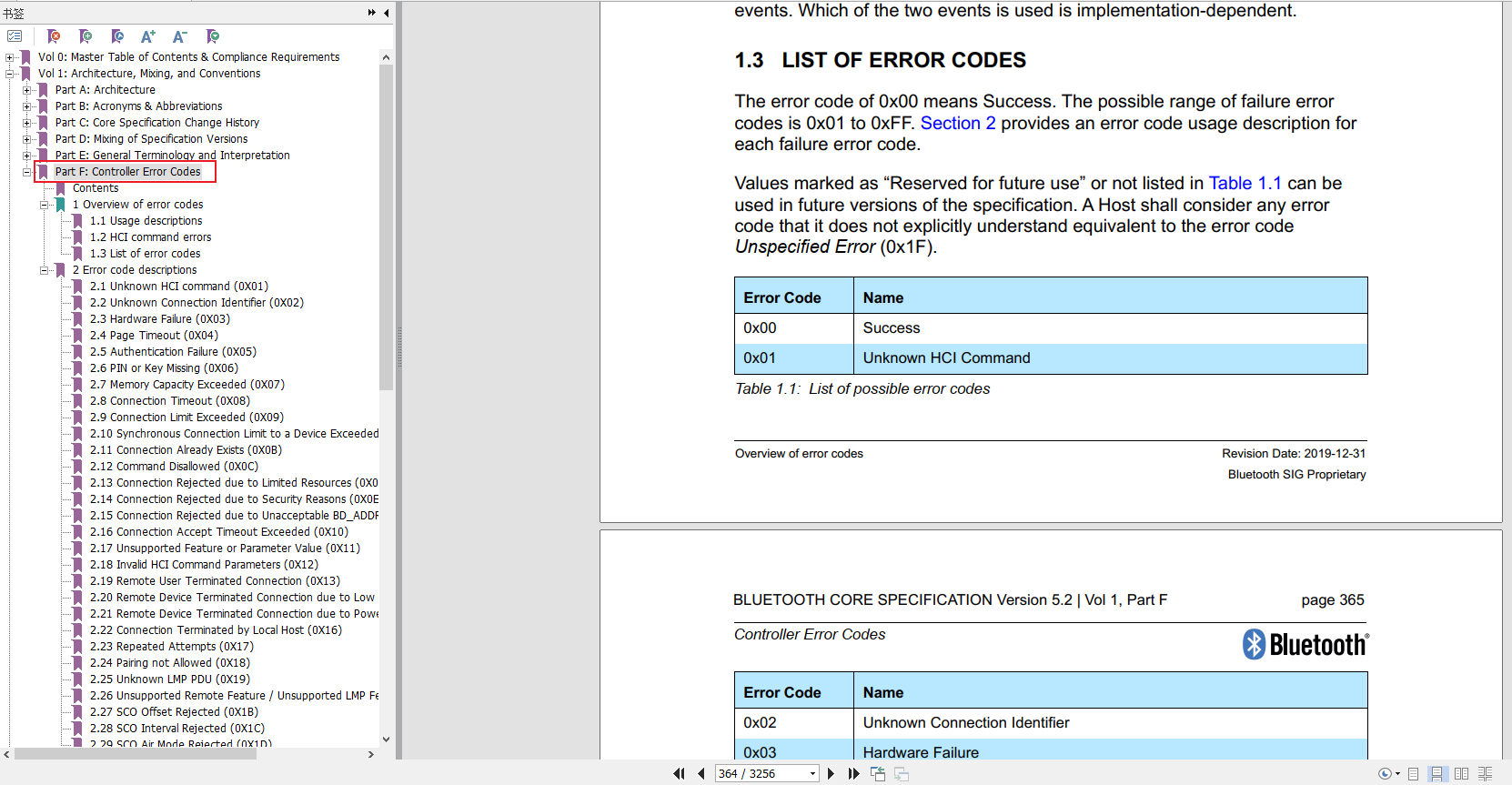Switch to single page view
Screen dimensions: 1512x785
[x=1413, y=774]
